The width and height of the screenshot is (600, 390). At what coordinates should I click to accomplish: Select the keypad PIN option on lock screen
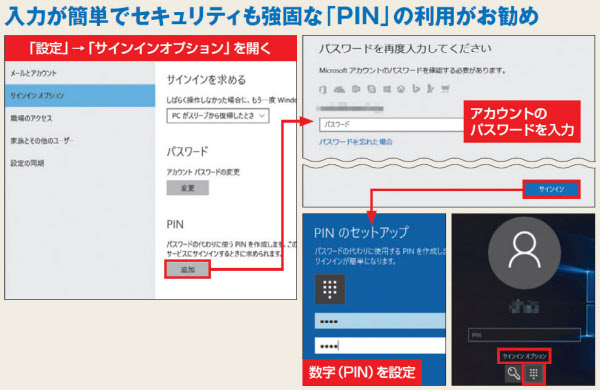tap(533, 373)
